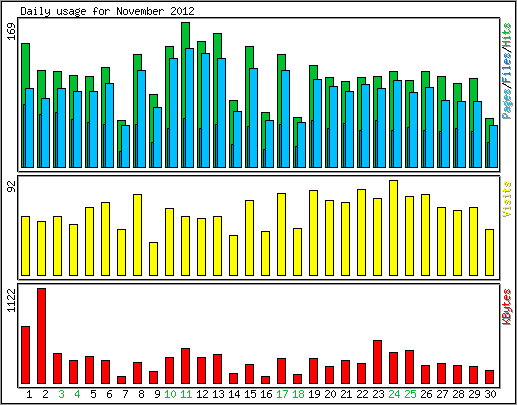Select day label '7' on the x-axis
The image size is (517, 405).
point(125,394)
